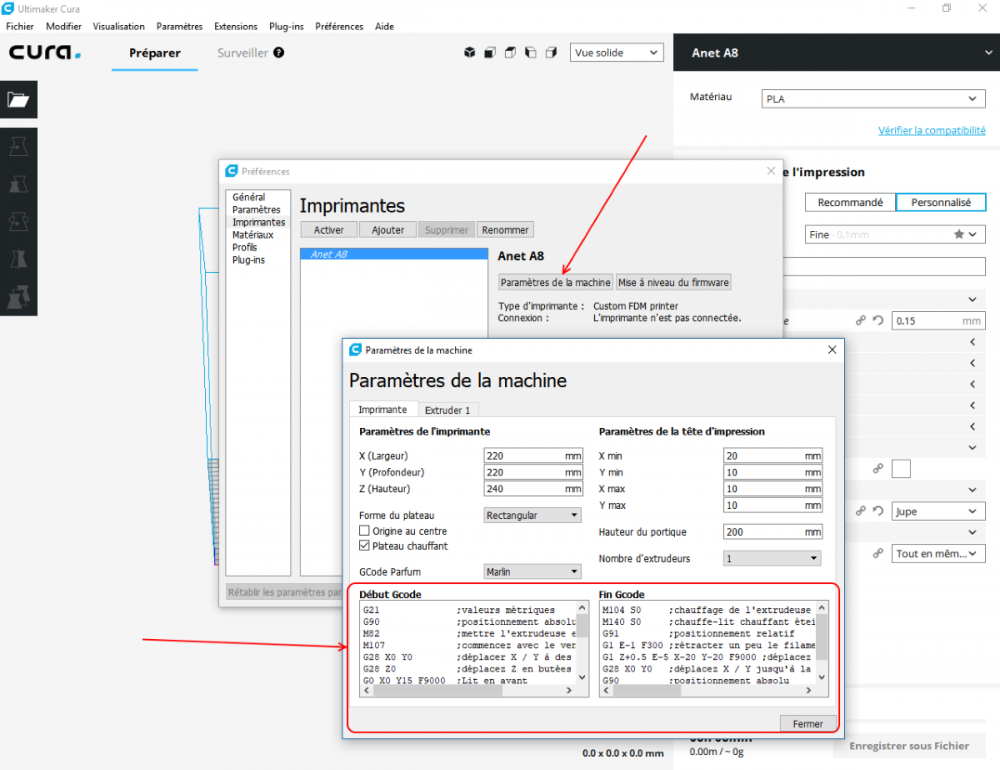Open the 'Tout en mêm...' dropdown

click(x=938, y=553)
